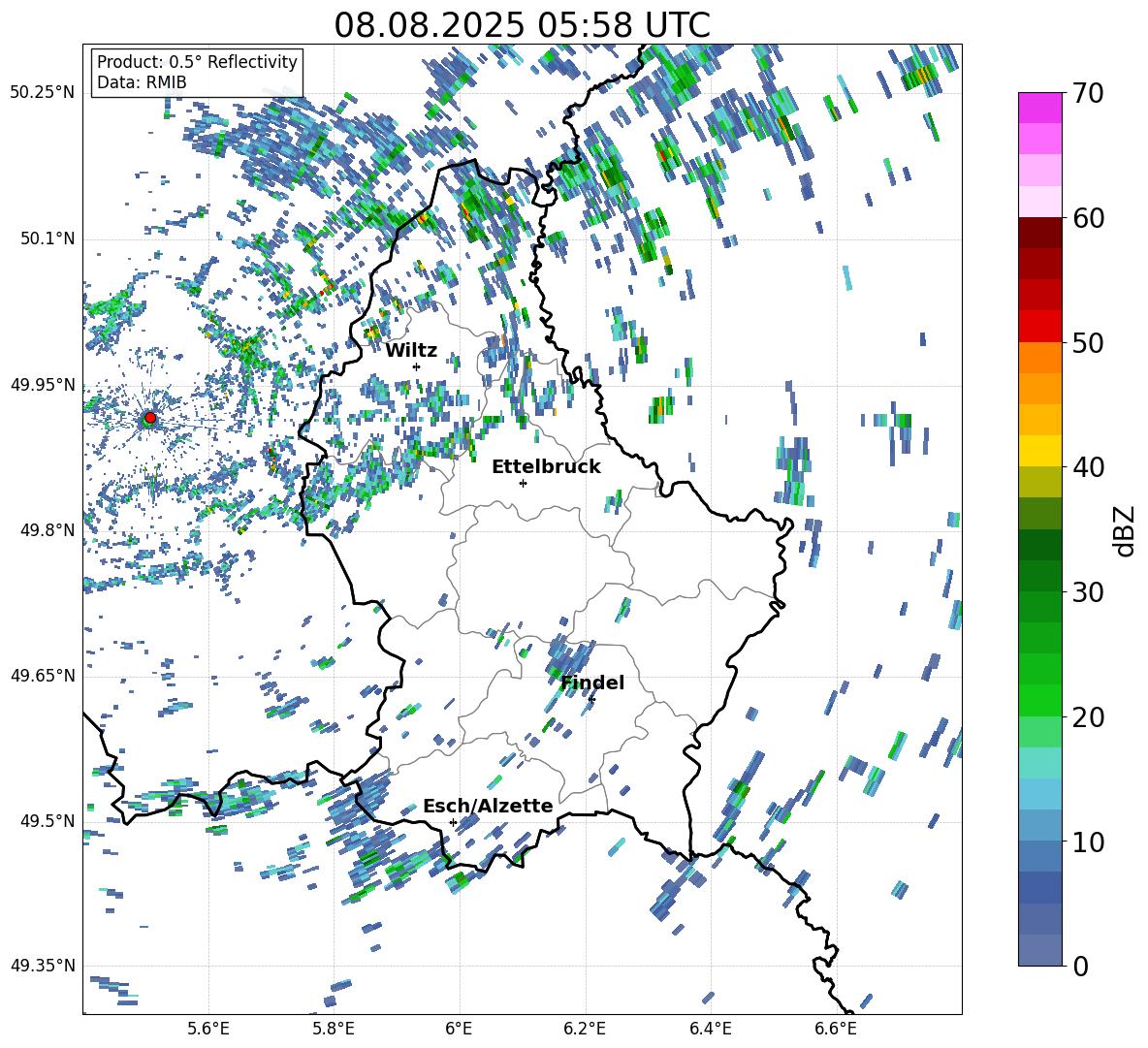Click the dBZ colorbar label
Image resolution: width=1148 pixels, height=1048 pixels.
click(x=1126, y=530)
